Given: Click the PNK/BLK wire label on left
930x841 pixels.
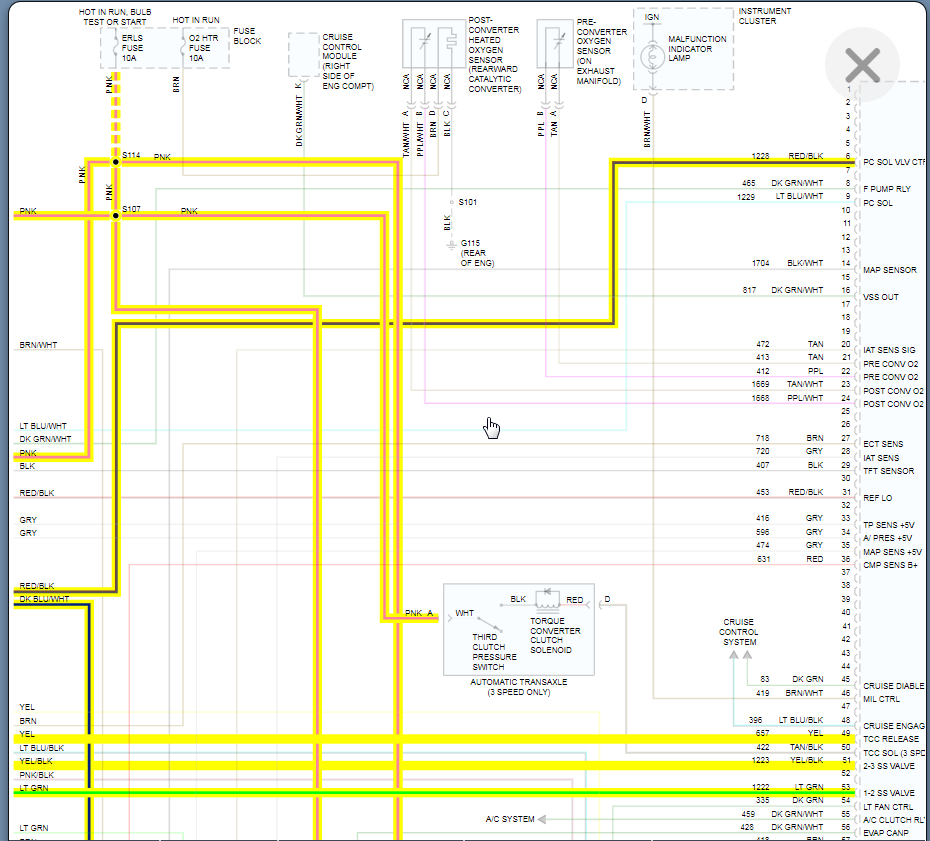Looking at the screenshot, I should 36,775.
